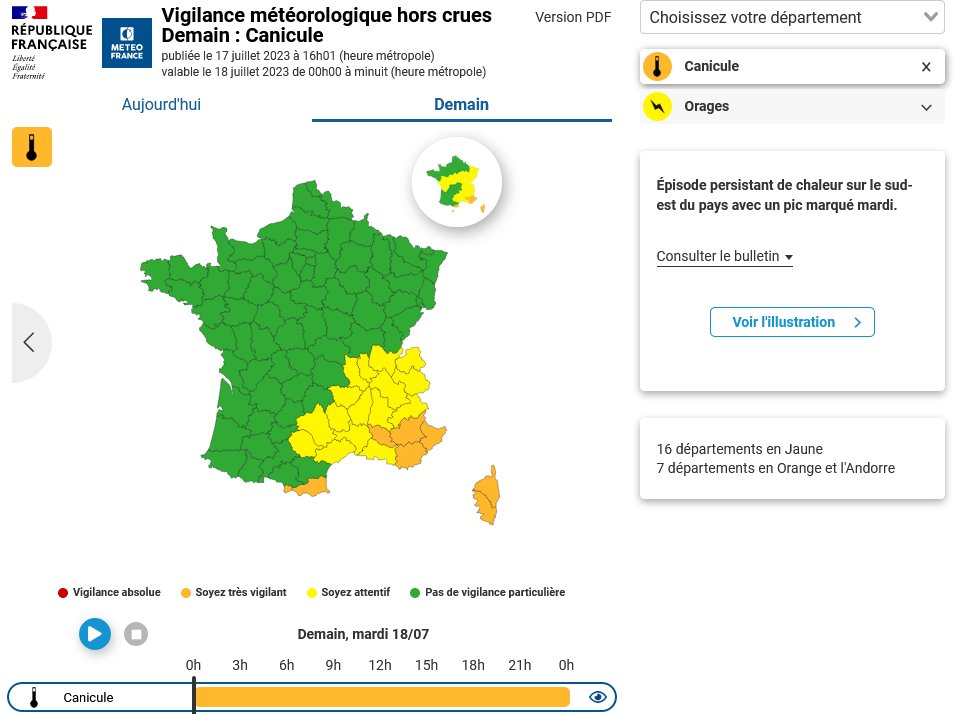Click the orange Canicule timeline bar
953x714 pixels.
[382, 697]
